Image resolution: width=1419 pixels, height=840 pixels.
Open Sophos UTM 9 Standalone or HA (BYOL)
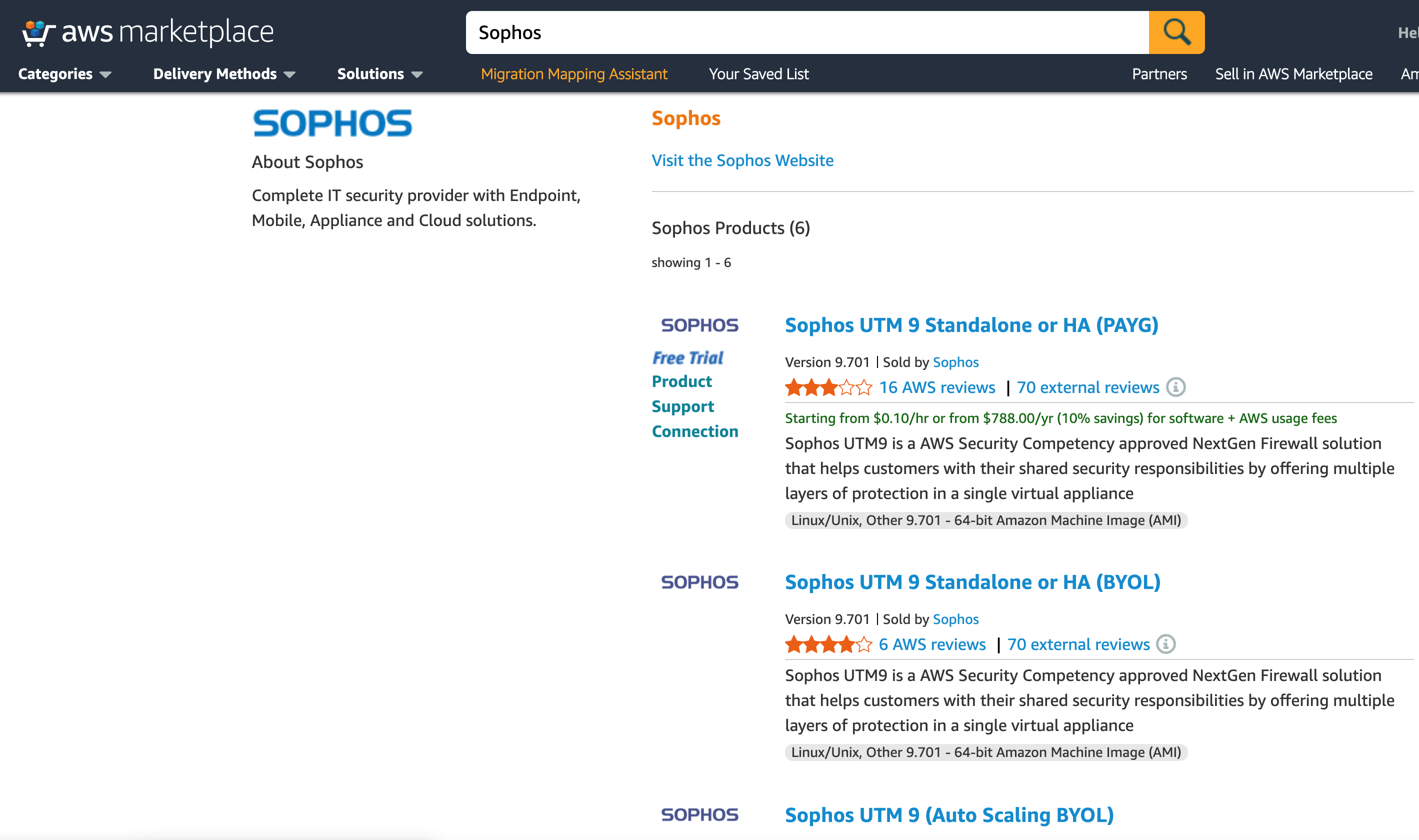[972, 582]
